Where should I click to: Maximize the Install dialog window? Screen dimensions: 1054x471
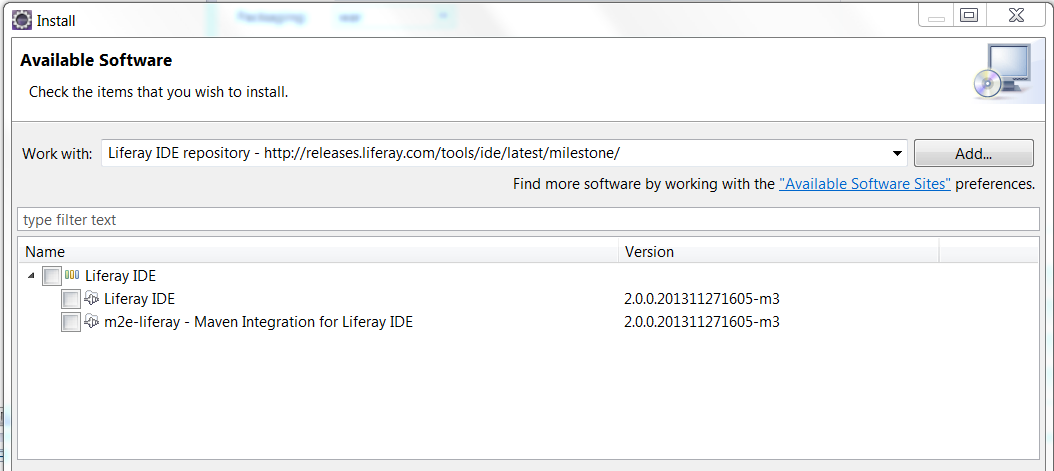[x=969, y=15]
